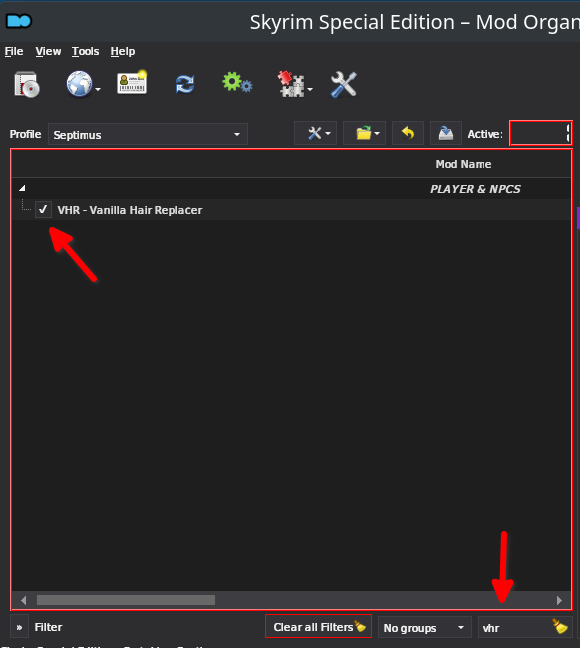The width and height of the screenshot is (580, 648).
Task: Open Executables green gears icon
Action: click(237, 83)
